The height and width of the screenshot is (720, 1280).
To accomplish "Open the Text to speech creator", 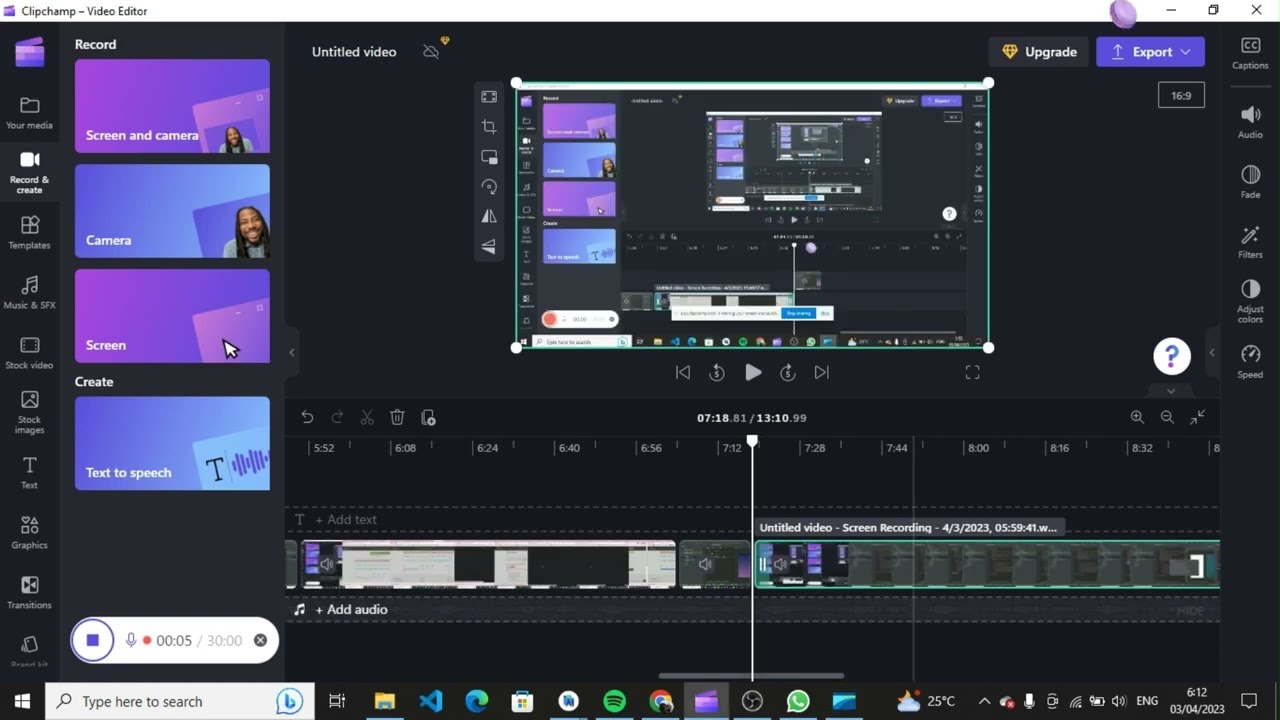I will pyautogui.click(x=172, y=443).
